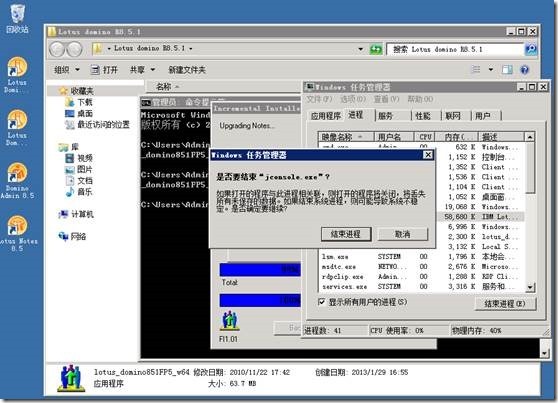
Task: Click Cancel (取消) in the confirmation dialog
Action: tap(402, 234)
